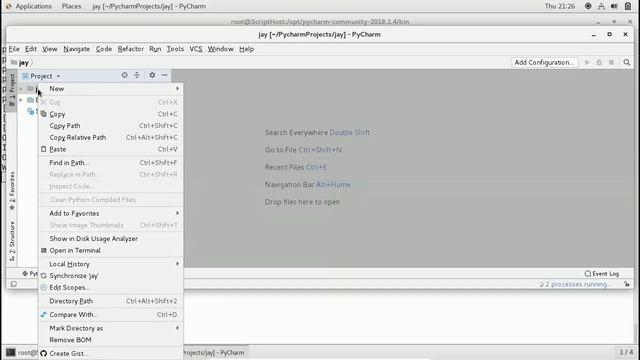The height and width of the screenshot is (360, 640).
Task: Click the Paste clipboard icon
Action: click(44, 149)
